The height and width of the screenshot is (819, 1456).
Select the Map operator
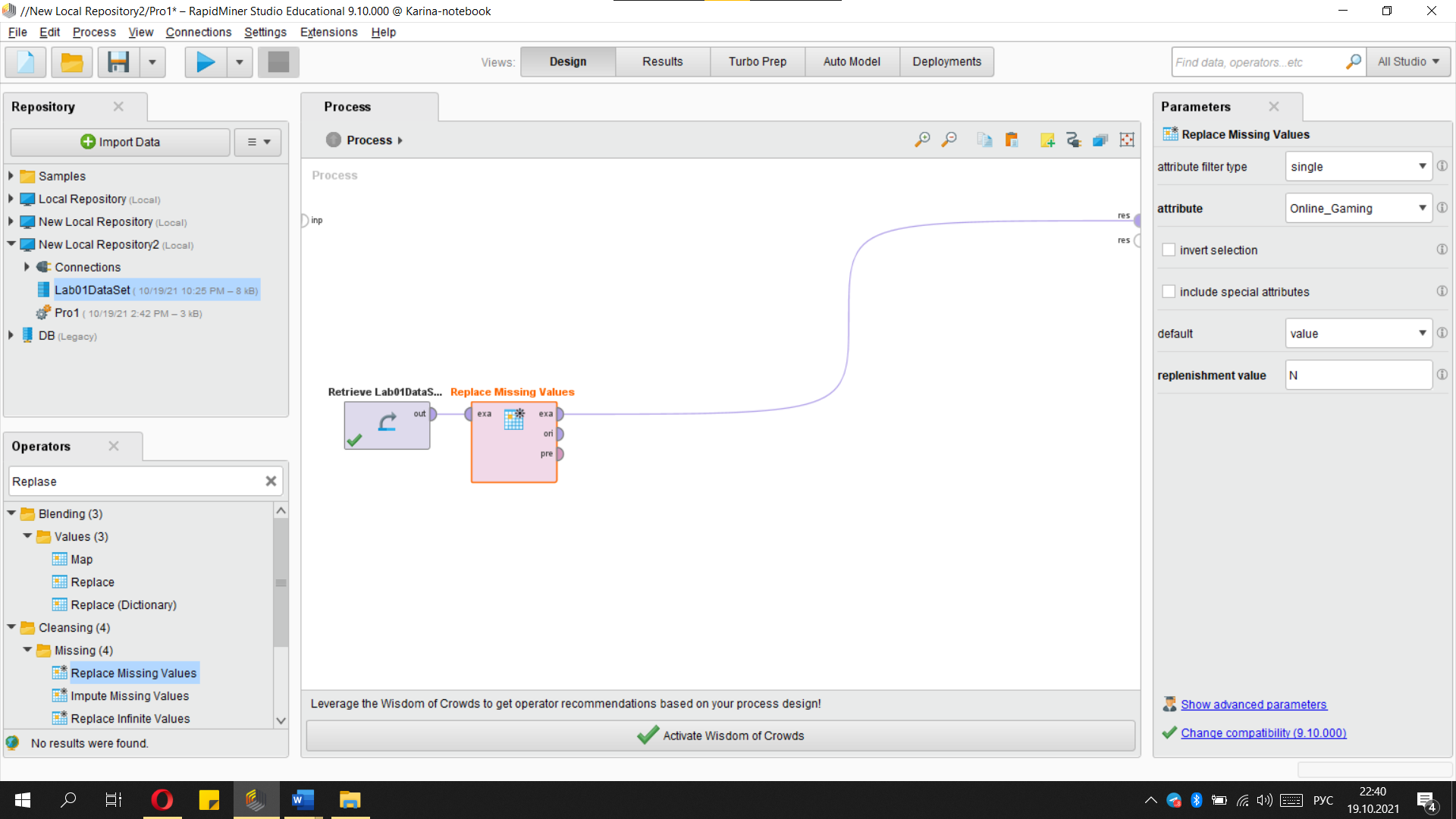point(73,559)
